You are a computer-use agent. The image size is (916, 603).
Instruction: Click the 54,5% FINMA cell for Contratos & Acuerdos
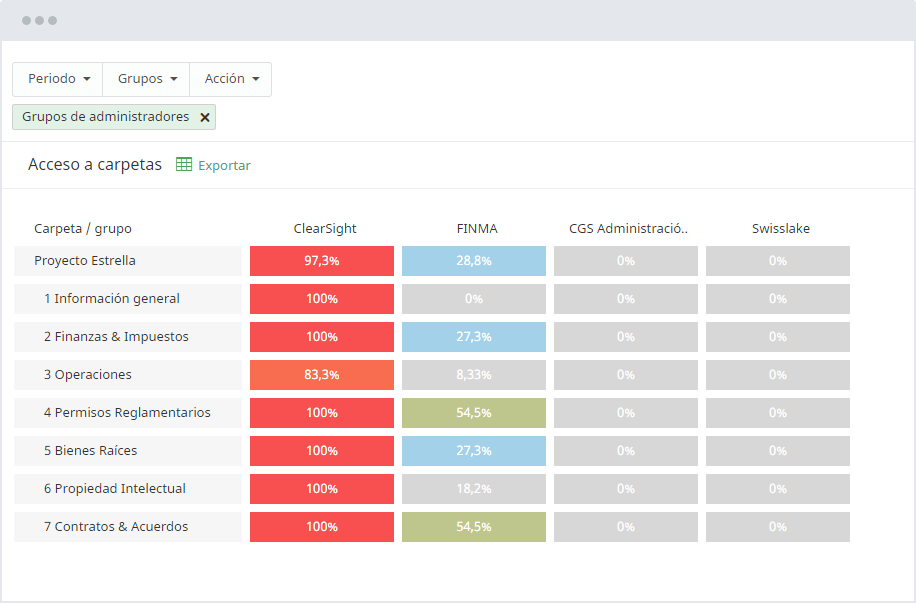click(x=474, y=526)
